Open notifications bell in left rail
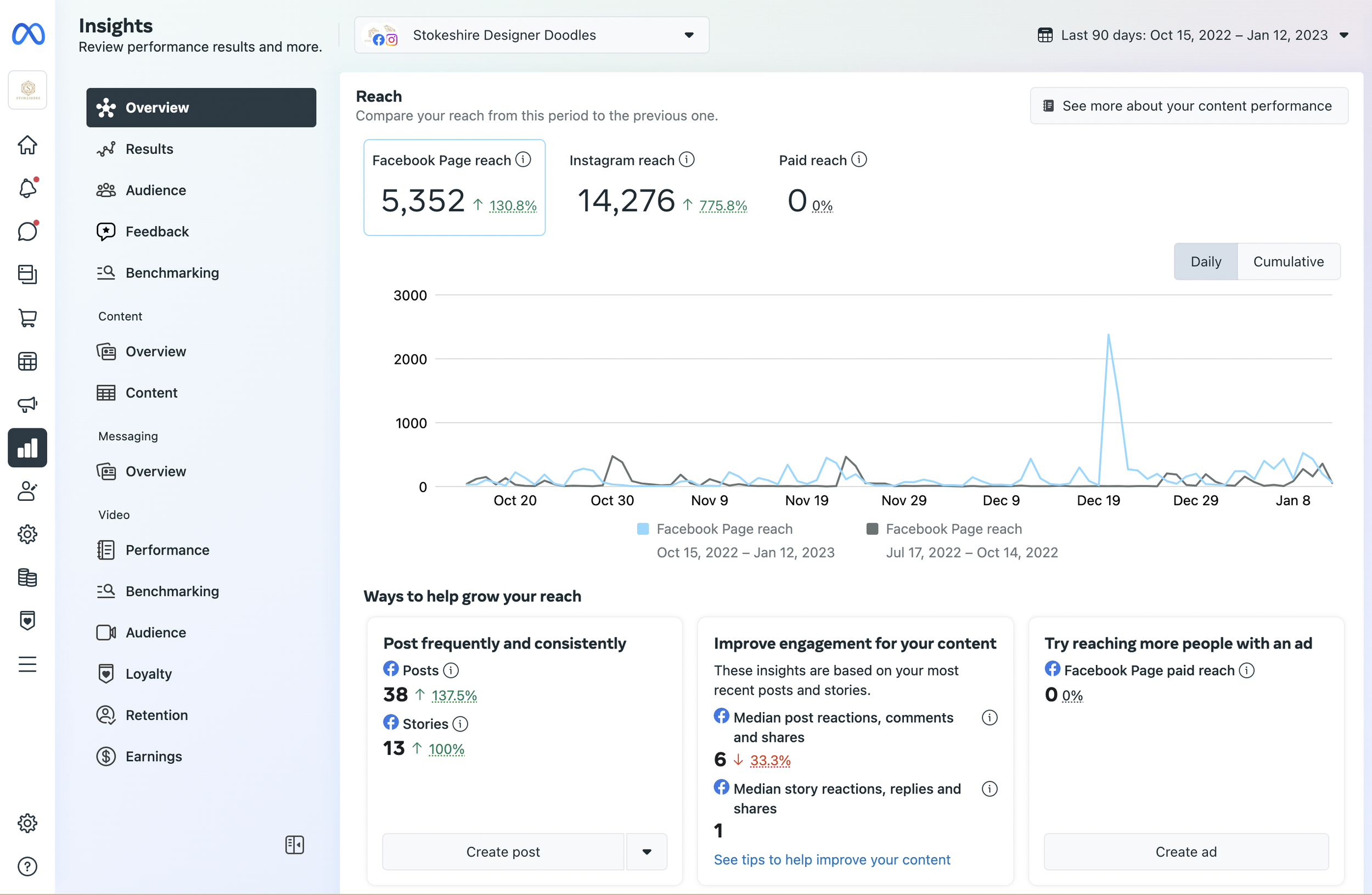This screenshot has height=895, width=1372. click(x=27, y=188)
